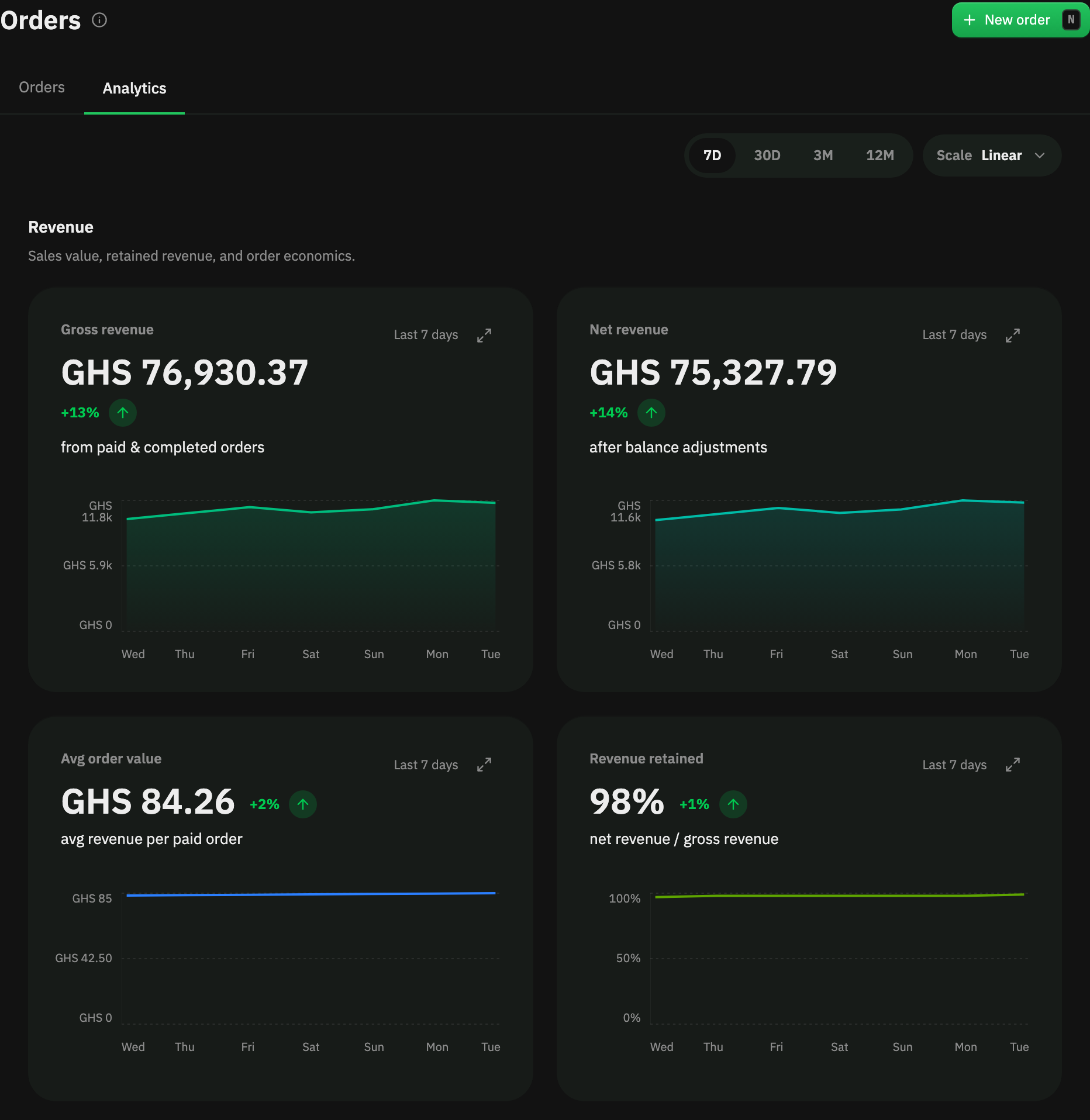The image size is (1090, 1120).
Task: Select the 30D time range
Action: tap(767, 155)
